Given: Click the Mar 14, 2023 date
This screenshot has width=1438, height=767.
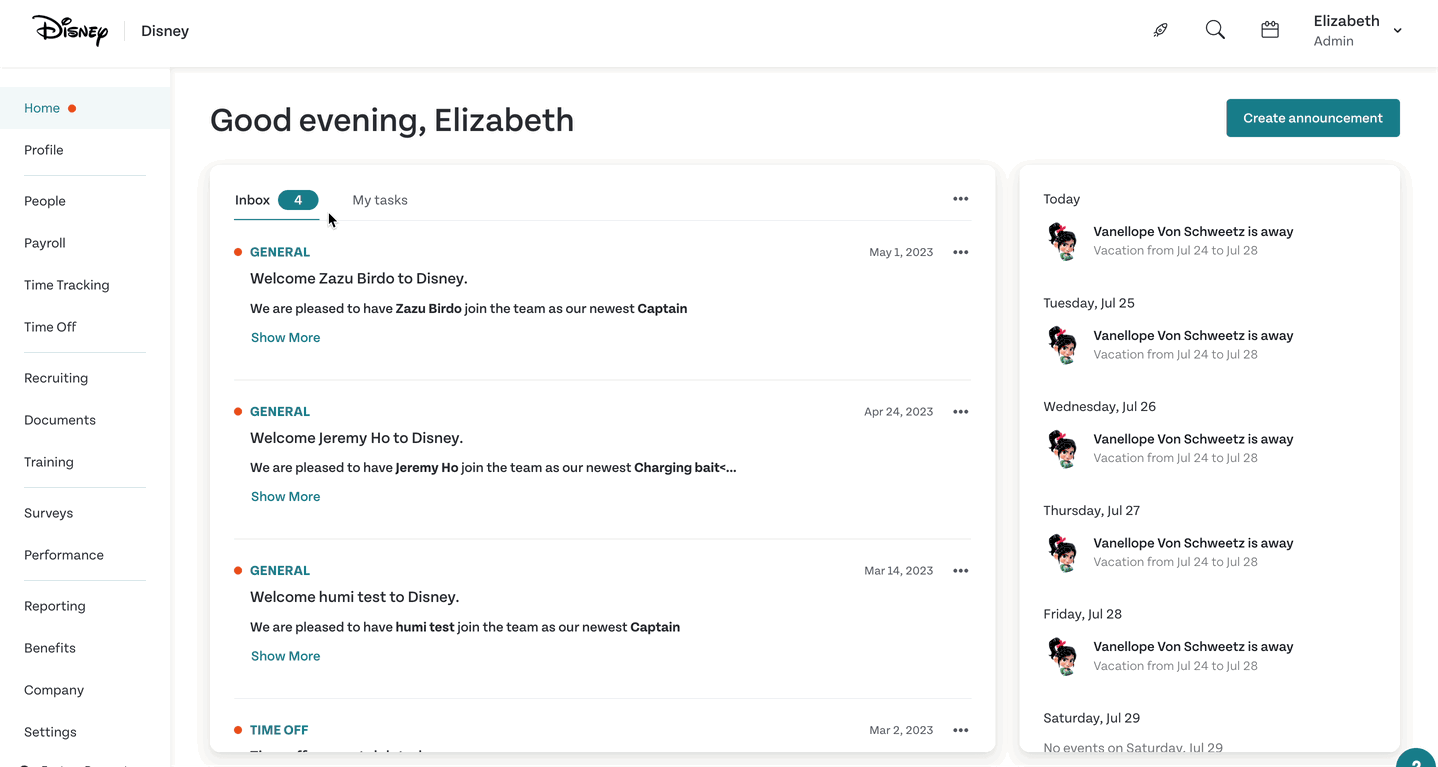Looking at the screenshot, I should [x=898, y=570].
